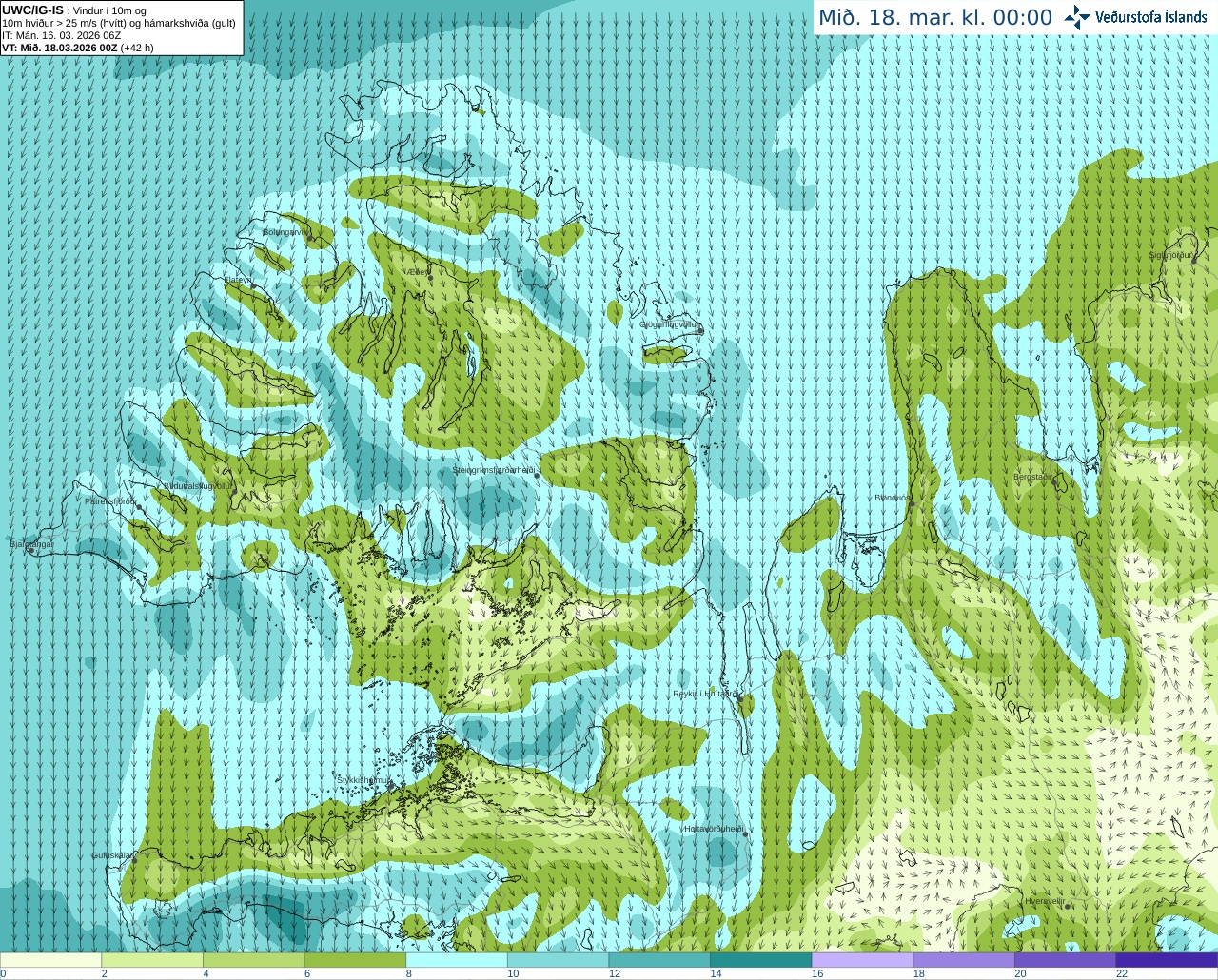Image resolution: width=1218 pixels, height=980 pixels.
Task: Click the Flateyri station label
Action: [238, 280]
